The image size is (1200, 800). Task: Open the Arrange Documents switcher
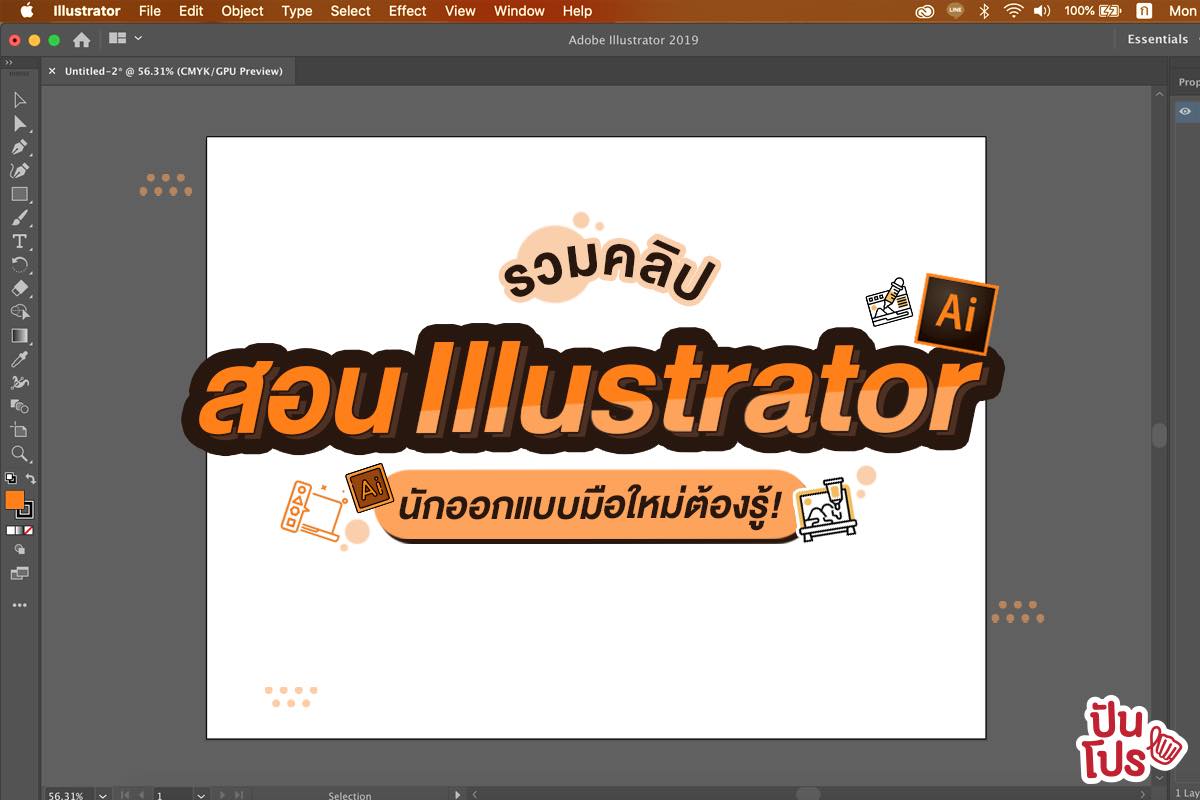pyautogui.click(x=118, y=38)
